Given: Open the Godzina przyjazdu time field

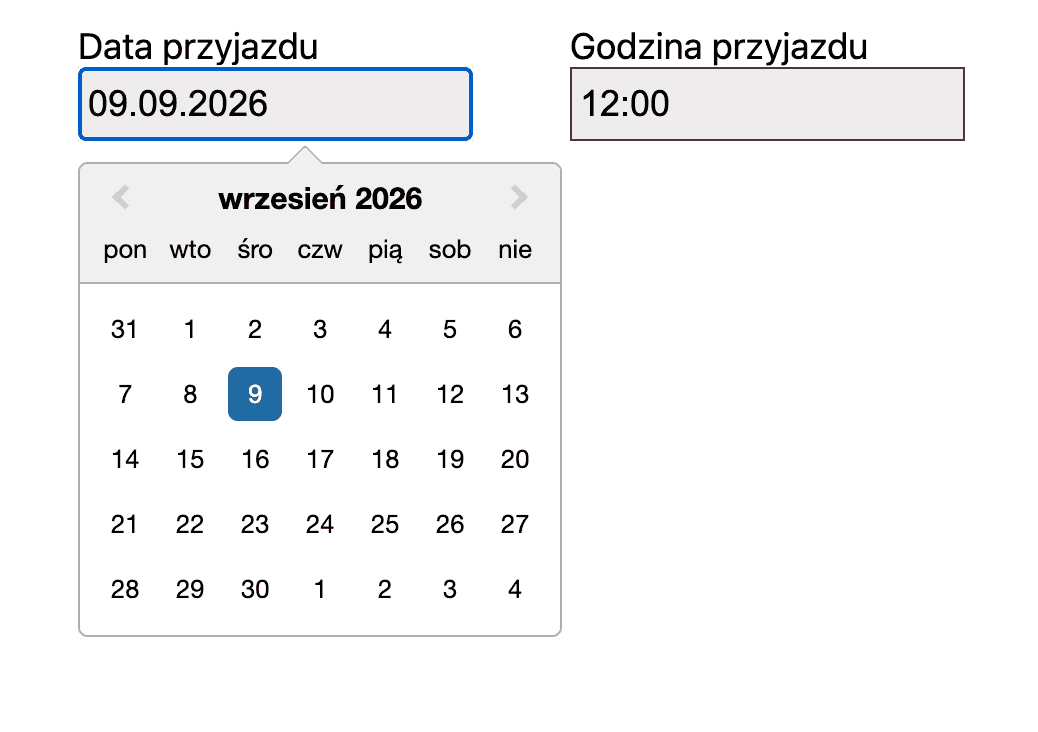Looking at the screenshot, I should coord(766,104).
